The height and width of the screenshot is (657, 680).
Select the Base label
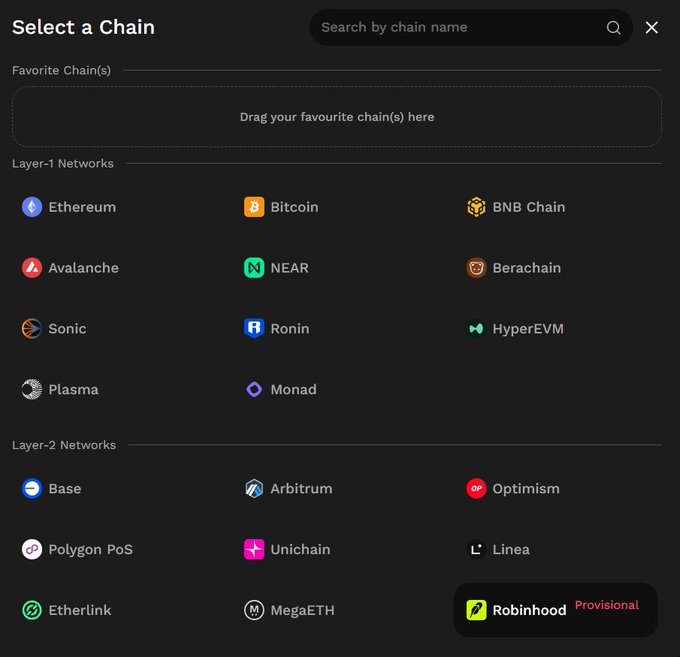tap(65, 488)
